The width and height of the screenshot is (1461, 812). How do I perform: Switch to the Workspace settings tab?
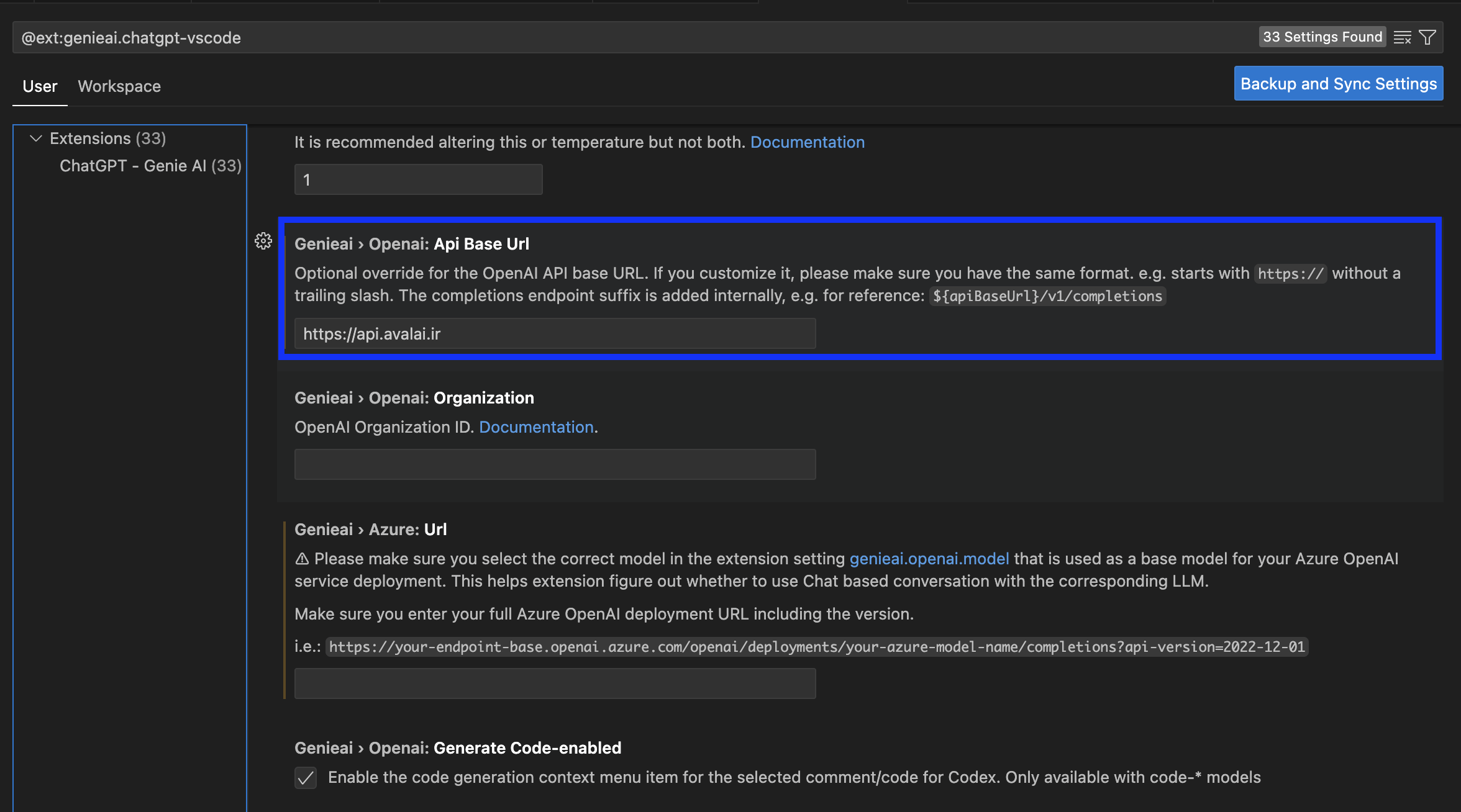click(119, 86)
